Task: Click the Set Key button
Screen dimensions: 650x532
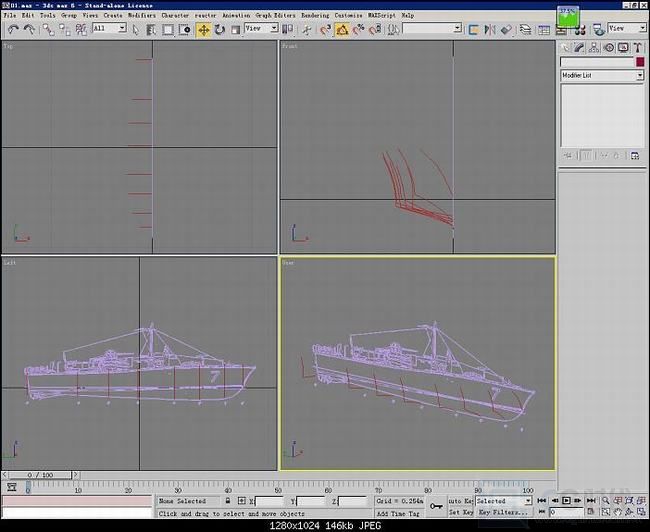Action: point(460,512)
